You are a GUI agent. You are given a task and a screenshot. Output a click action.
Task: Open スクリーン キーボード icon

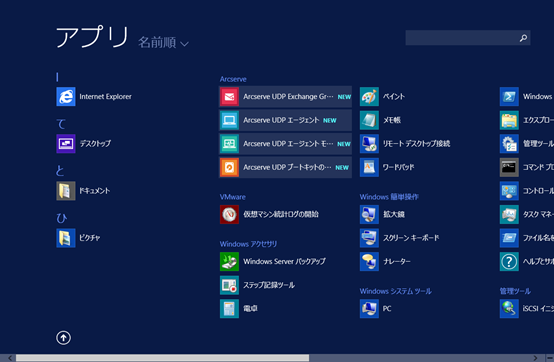point(369,238)
